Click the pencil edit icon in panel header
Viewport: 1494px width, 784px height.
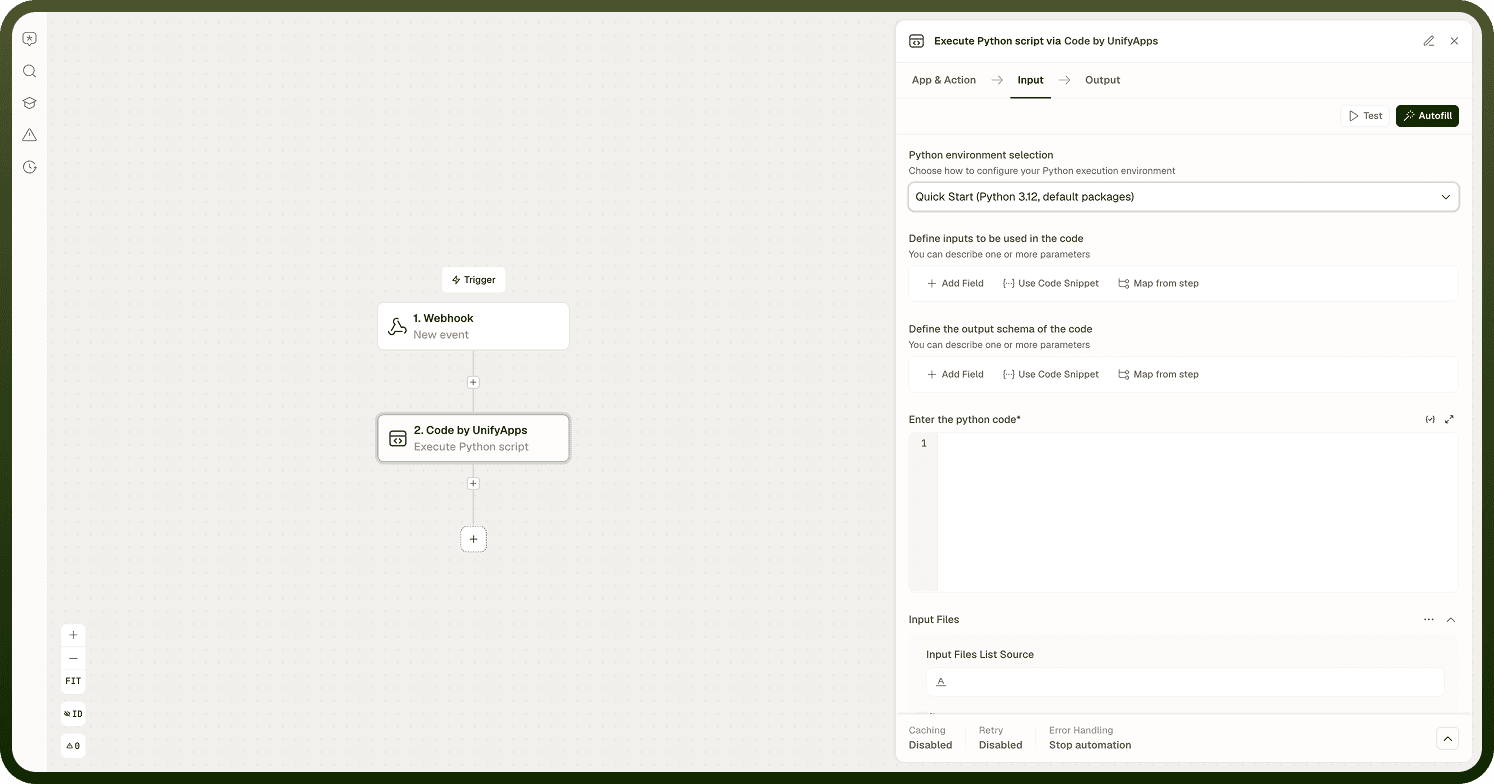1429,41
